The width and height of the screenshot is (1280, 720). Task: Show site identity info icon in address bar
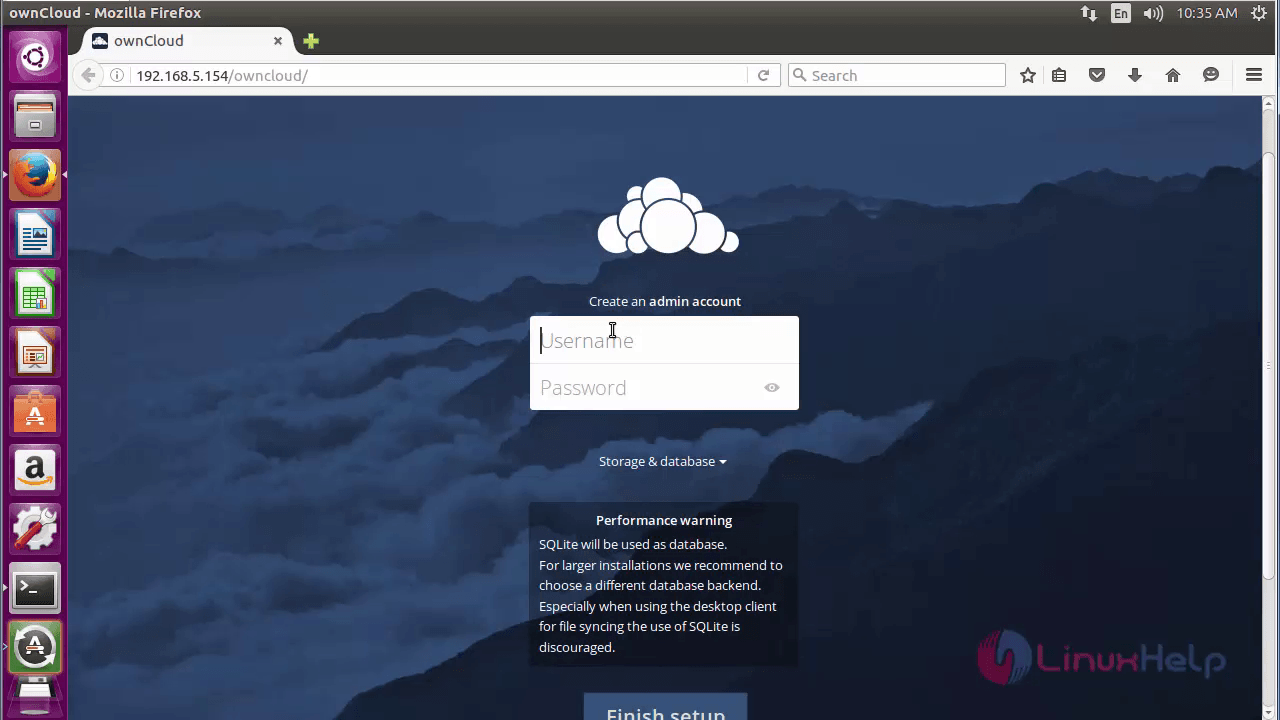point(117,75)
